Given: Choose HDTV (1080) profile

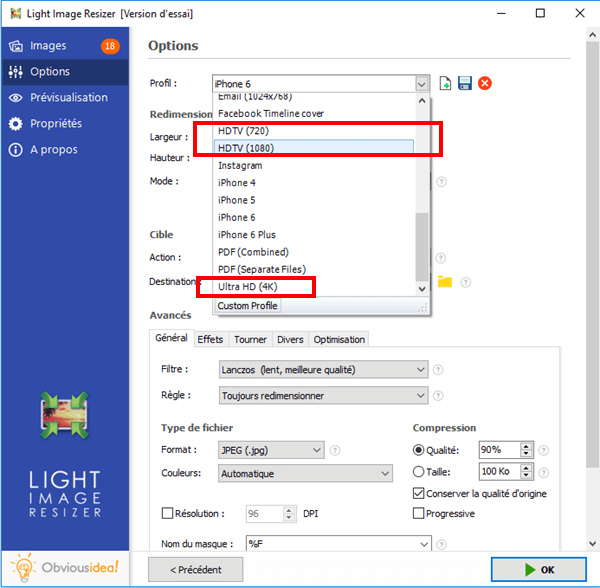Looking at the screenshot, I should (x=314, y=148).
